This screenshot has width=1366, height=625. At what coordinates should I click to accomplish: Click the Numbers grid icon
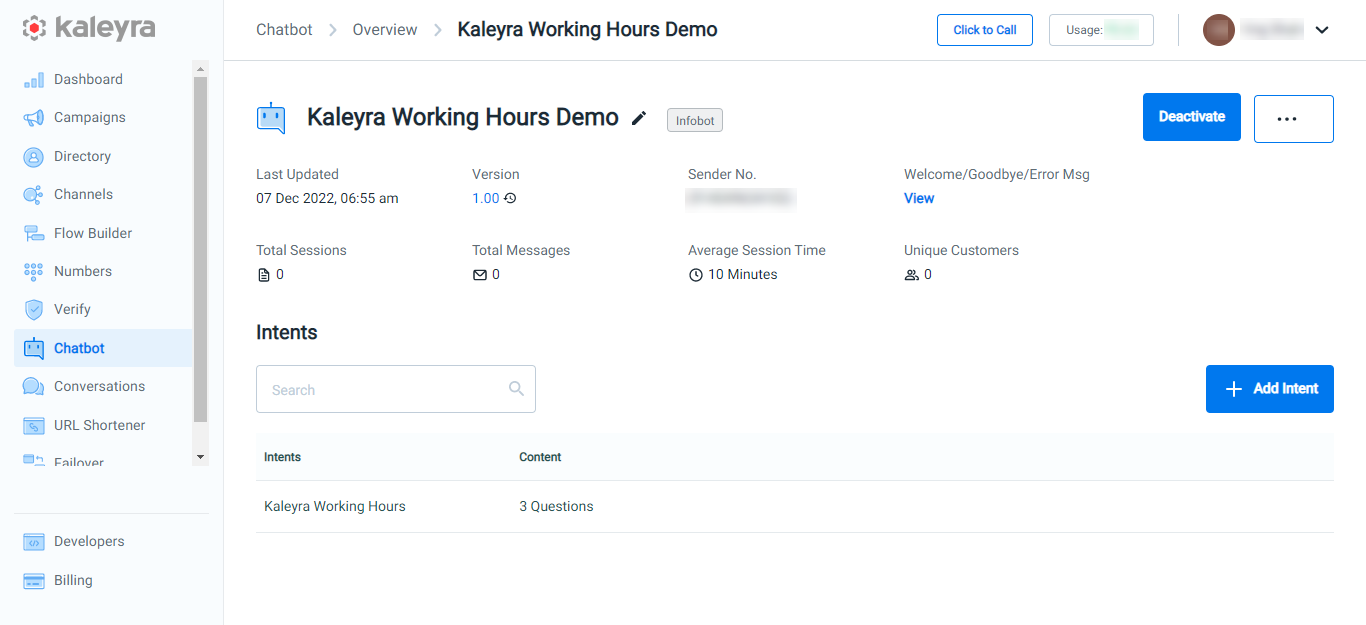[34, 272]
